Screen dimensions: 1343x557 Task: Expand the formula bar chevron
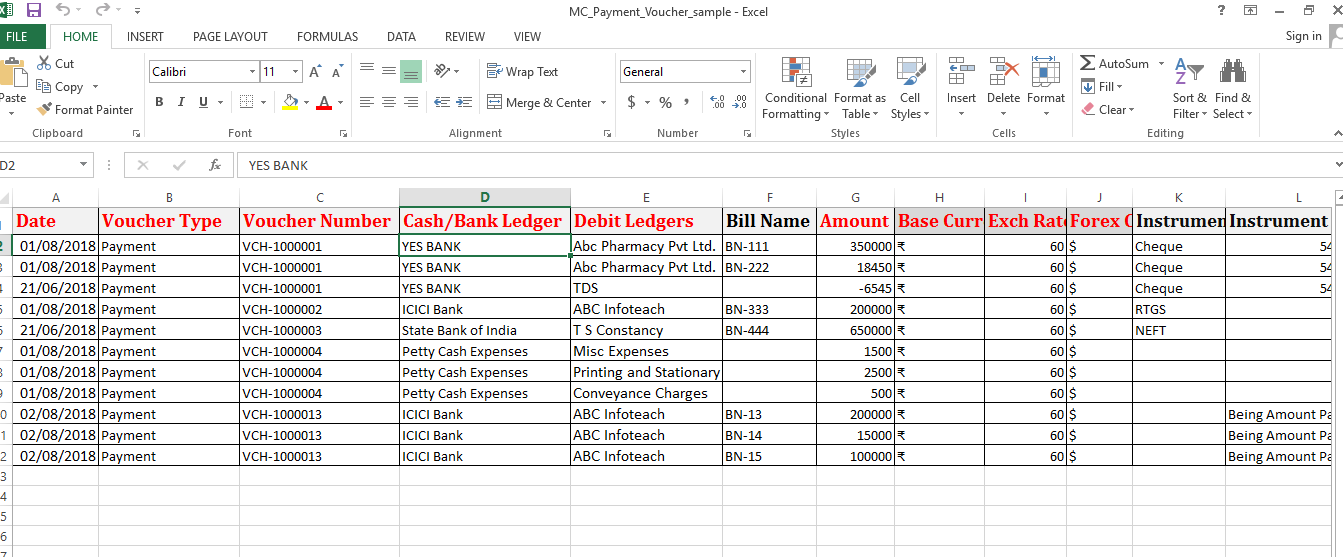(1338, 165)
